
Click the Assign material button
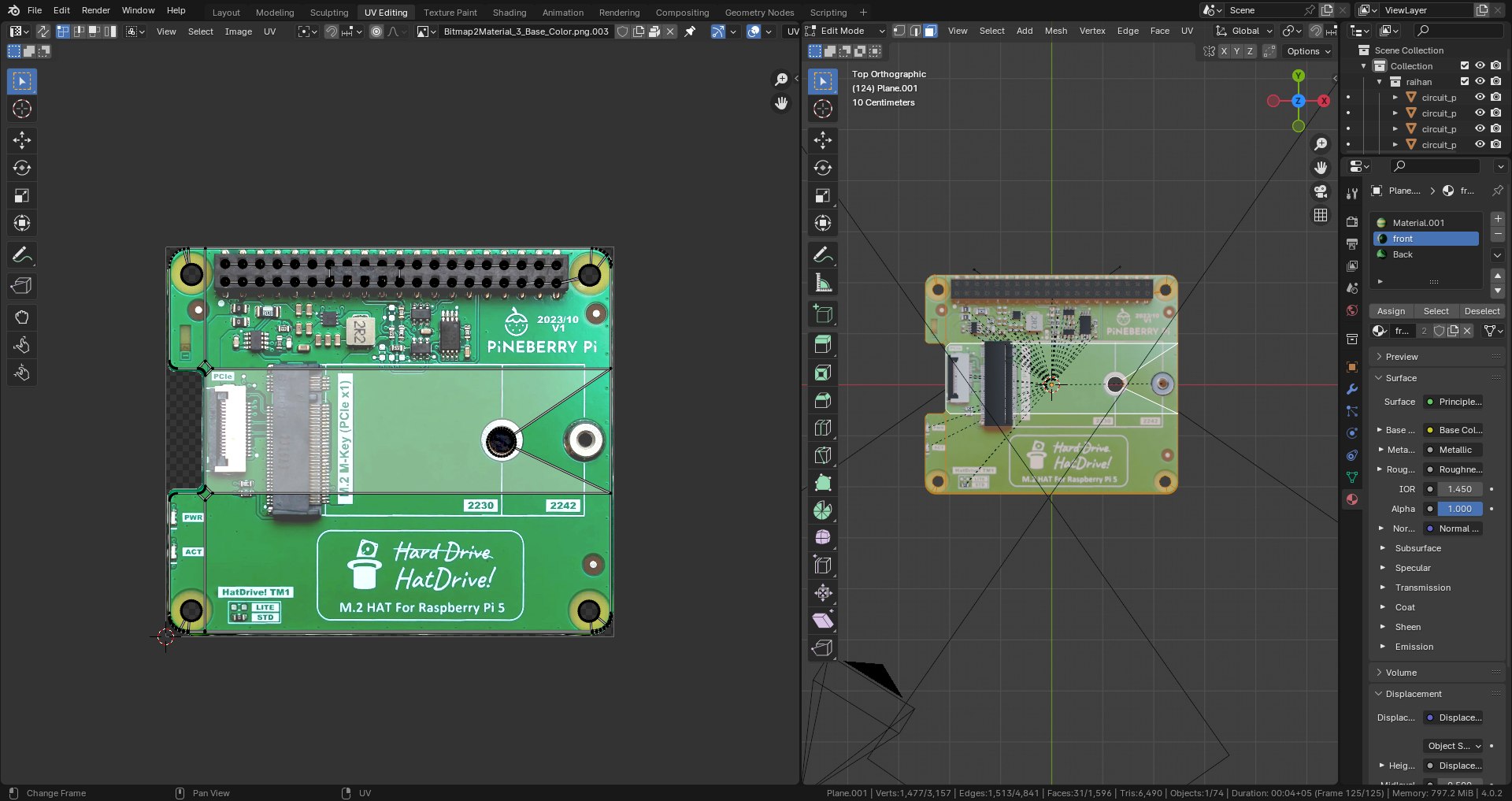[x=1391, y=311]
